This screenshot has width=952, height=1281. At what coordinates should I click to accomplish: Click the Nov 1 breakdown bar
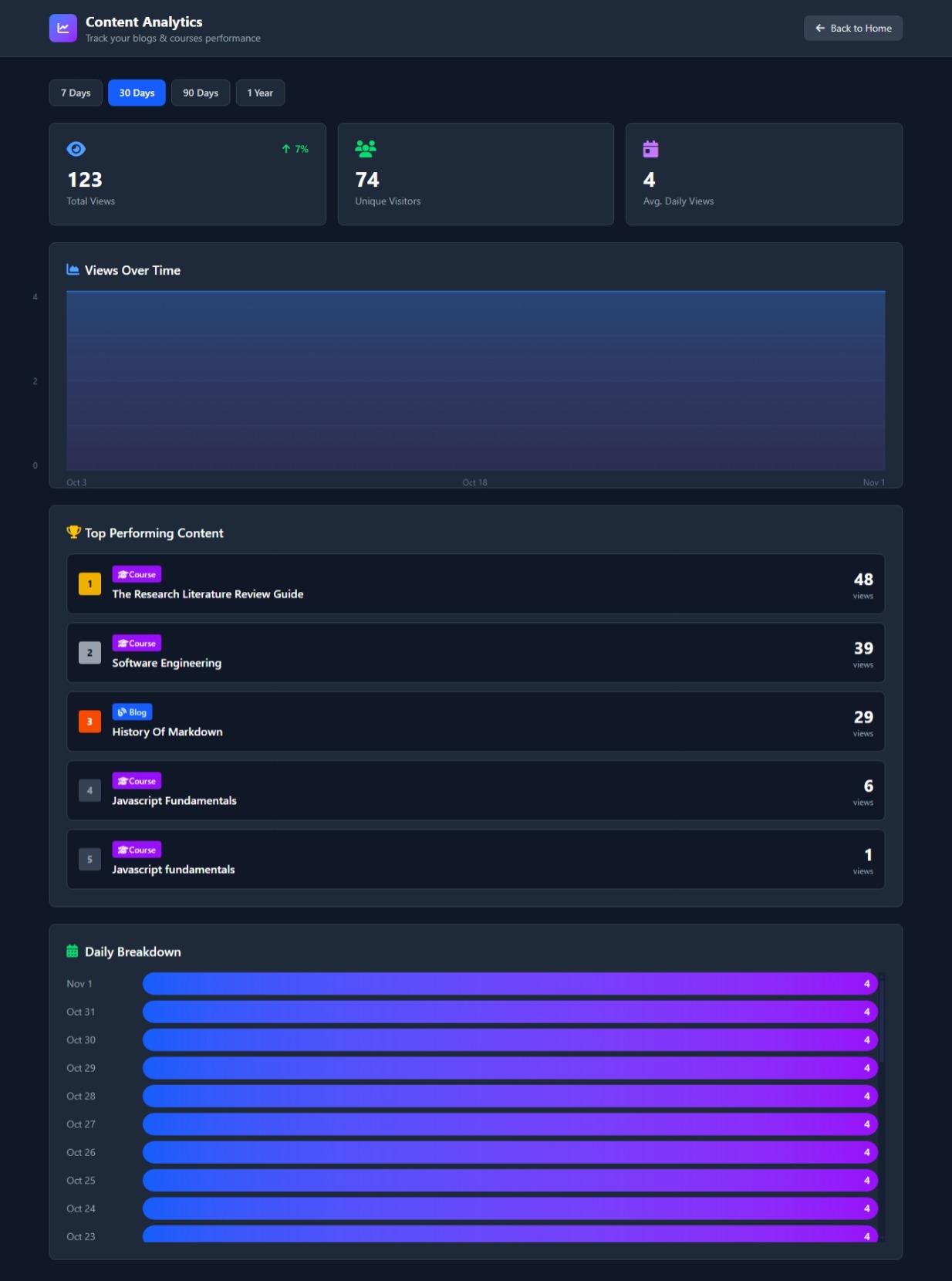[510, 984]
